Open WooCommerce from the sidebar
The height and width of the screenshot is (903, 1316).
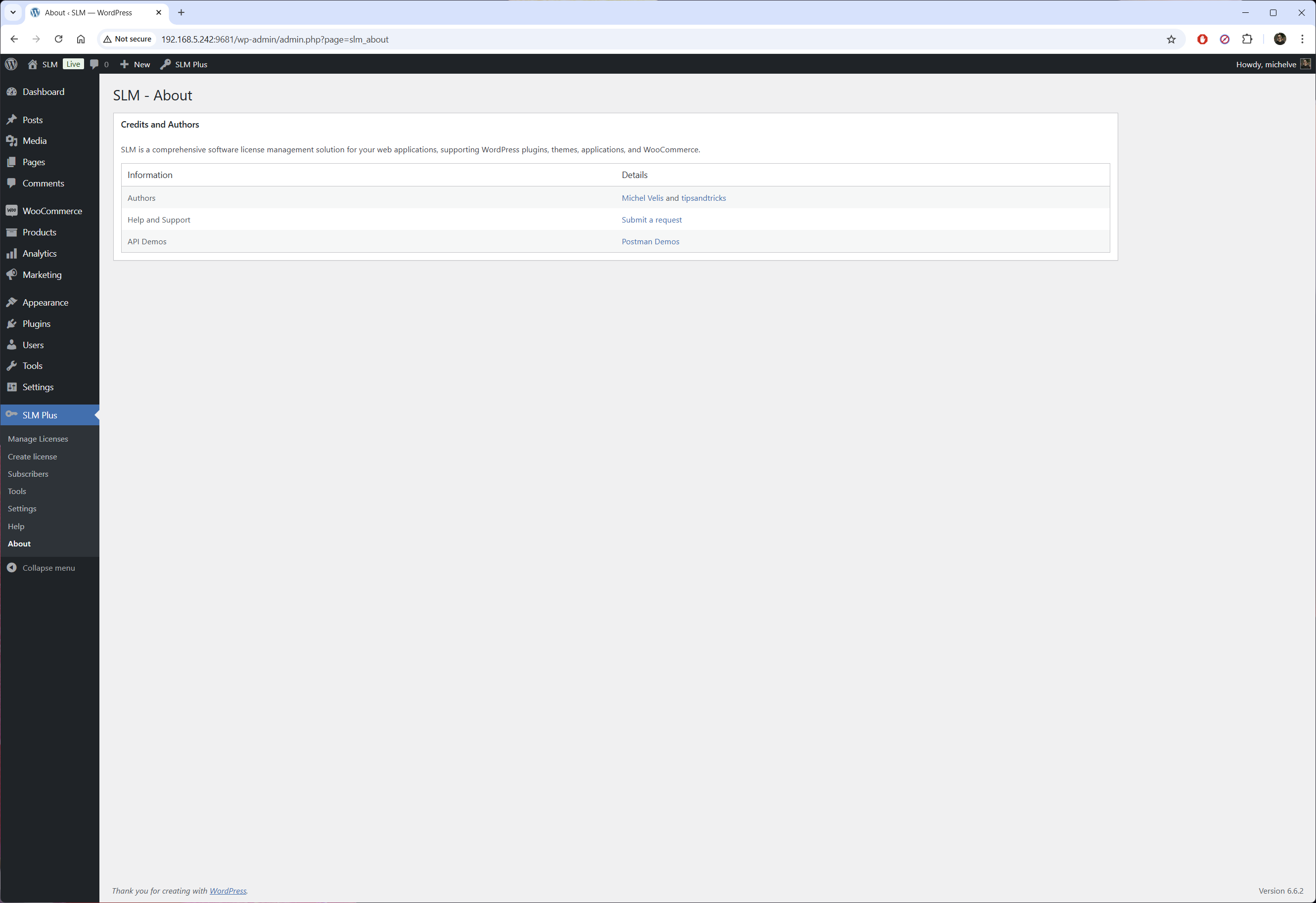52,211
